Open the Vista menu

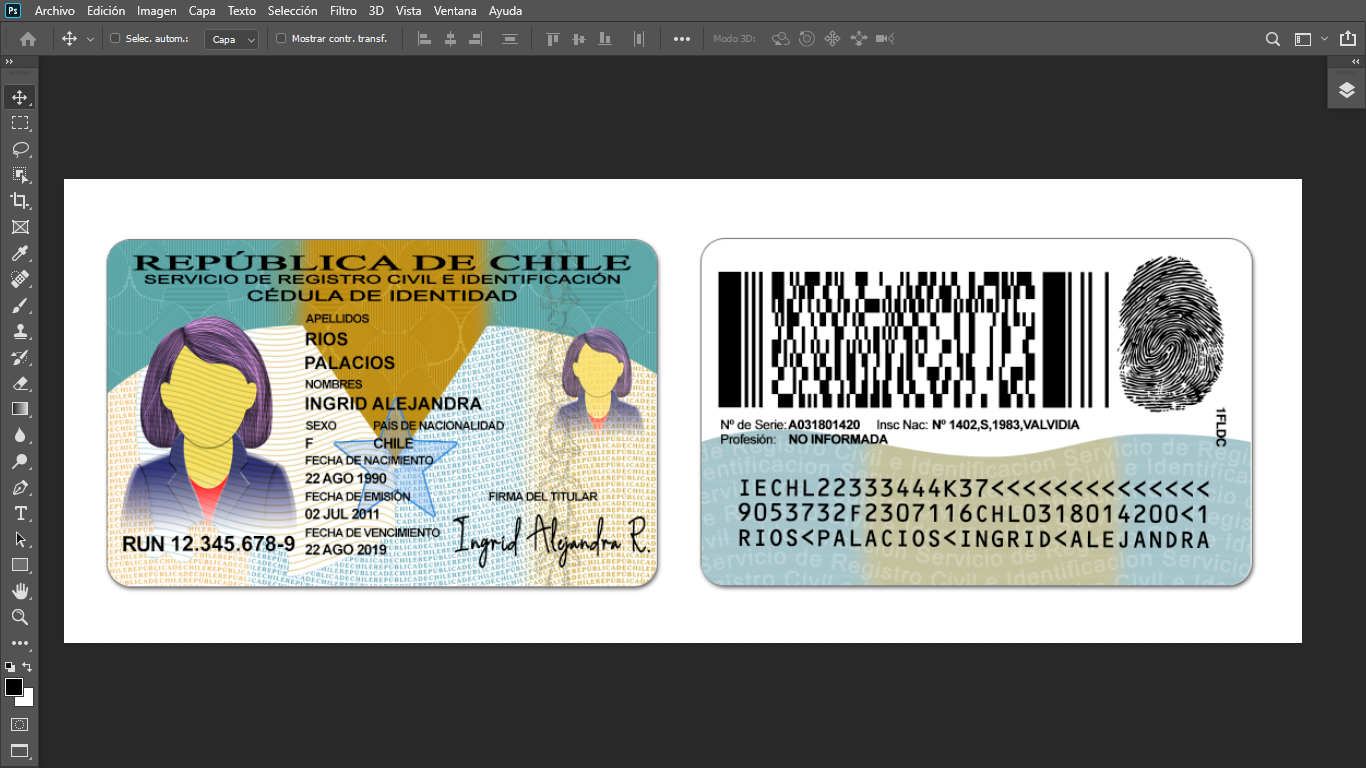[x=408, y=11]
